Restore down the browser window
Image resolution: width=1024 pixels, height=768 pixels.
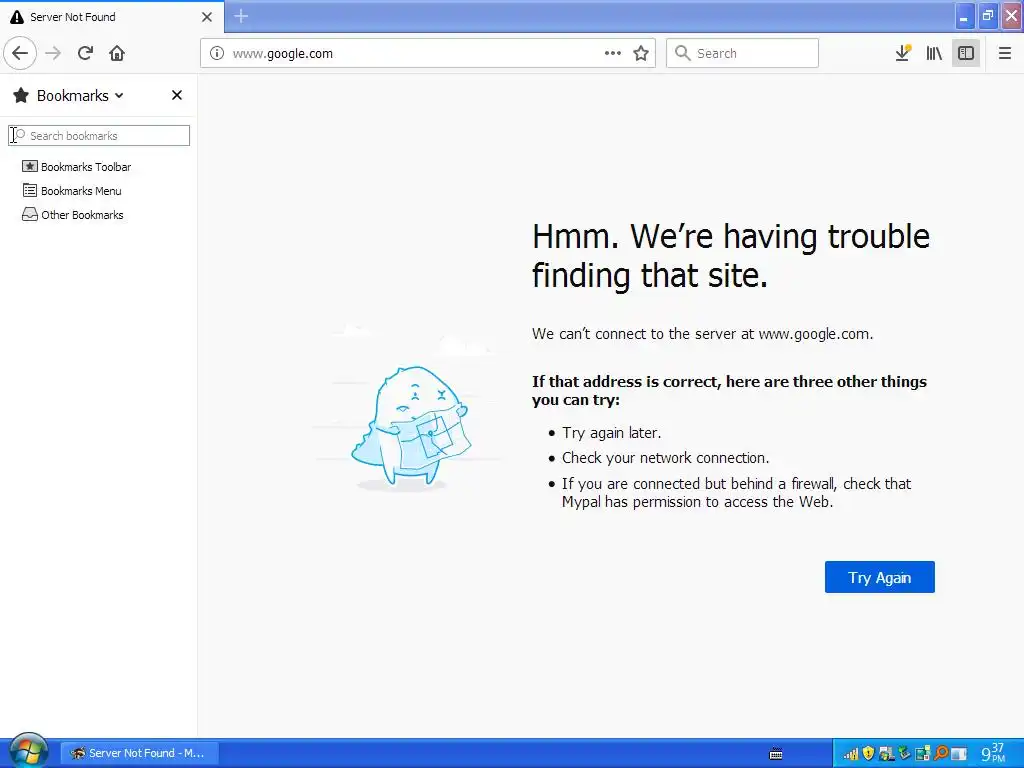coord(988,16)
